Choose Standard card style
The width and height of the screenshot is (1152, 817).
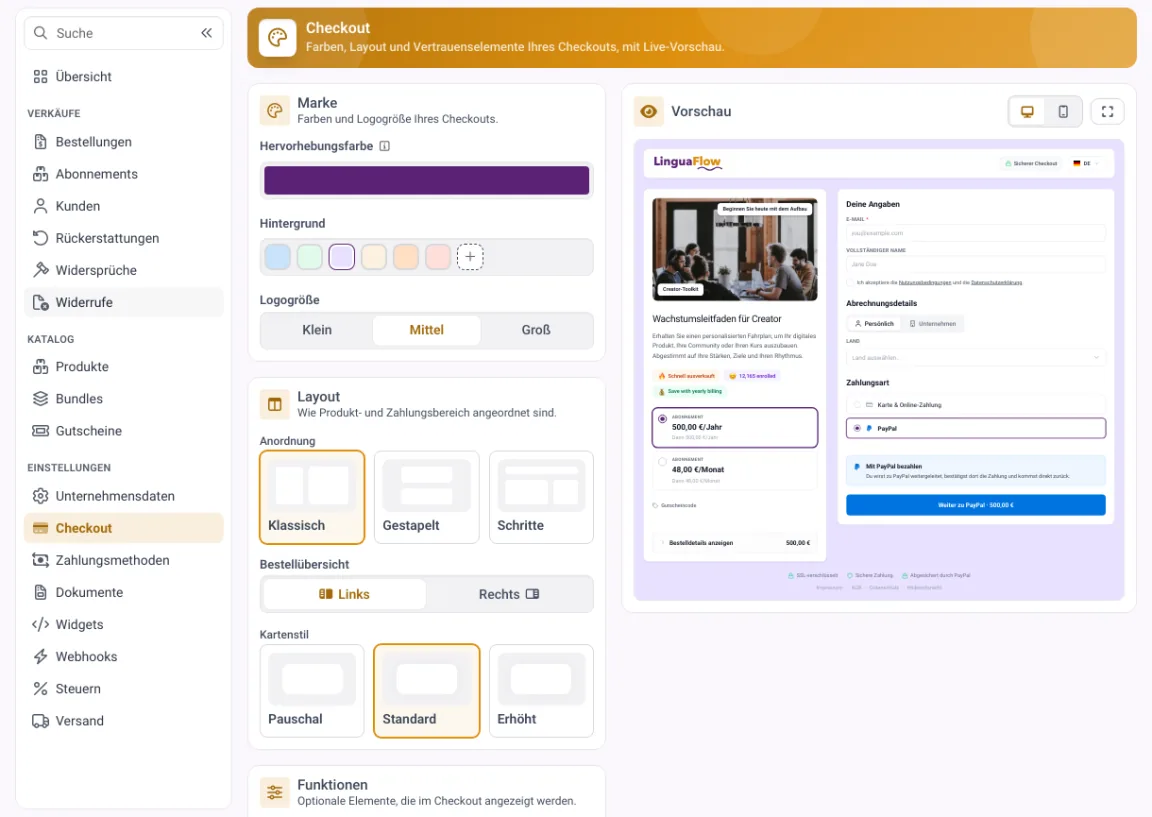point(427,691)
